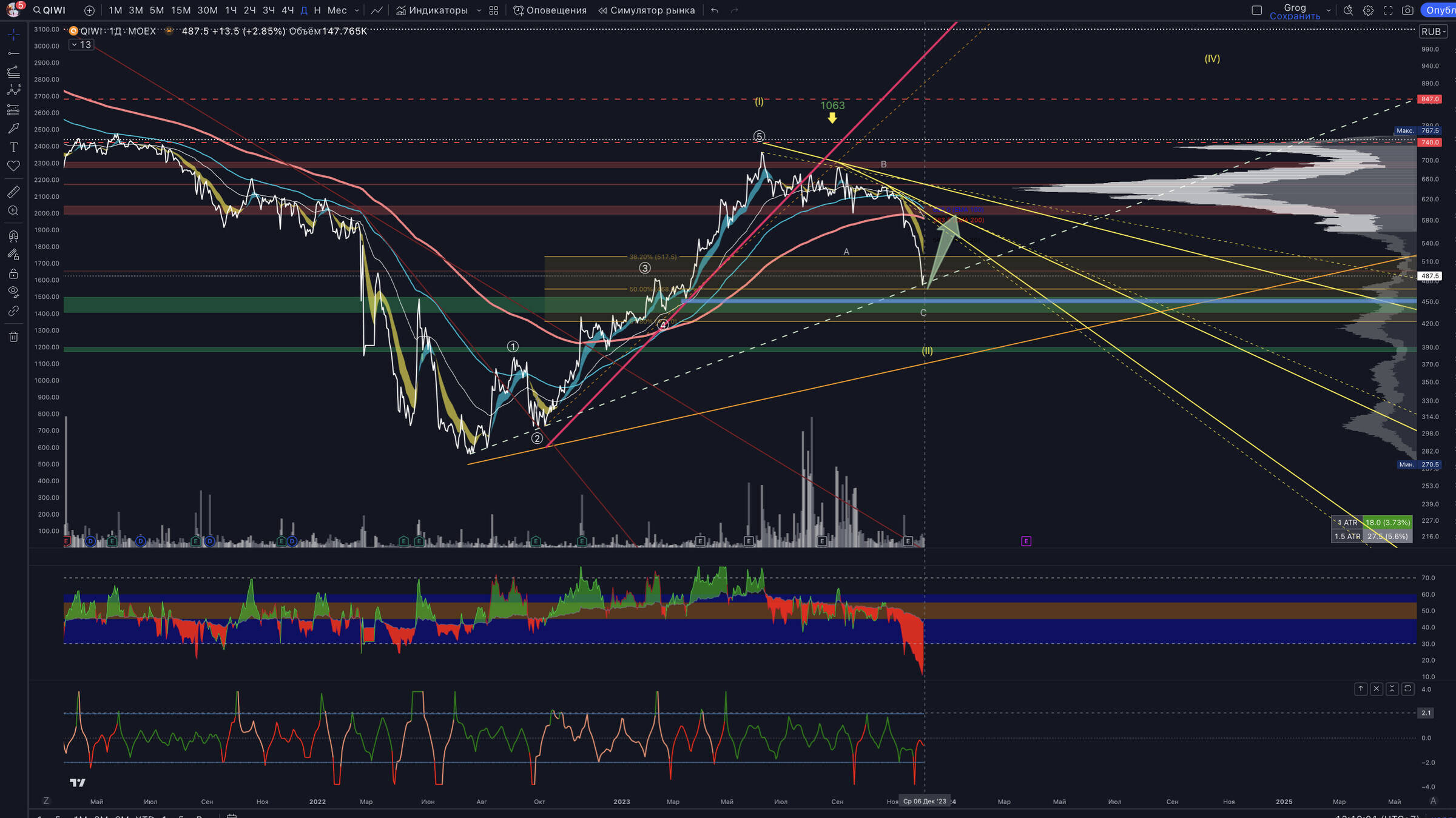Open the patterns drawing tools
Viewport: 1456px width, 818px height.
13,90
